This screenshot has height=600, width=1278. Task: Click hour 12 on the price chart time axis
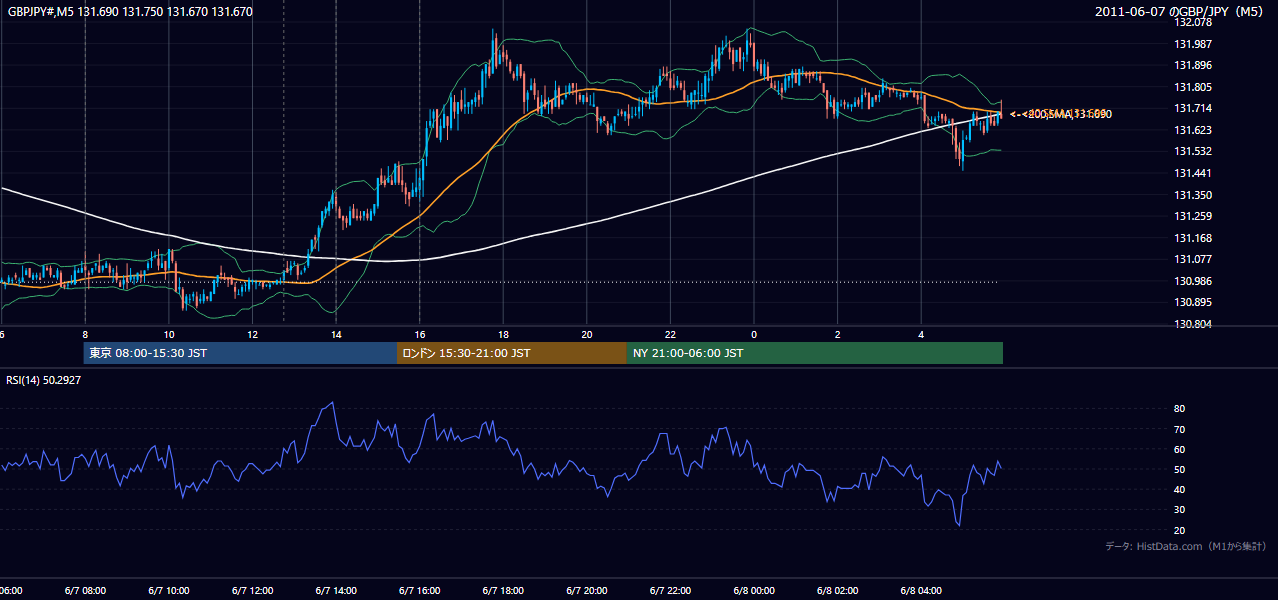(x=253, y=334)
